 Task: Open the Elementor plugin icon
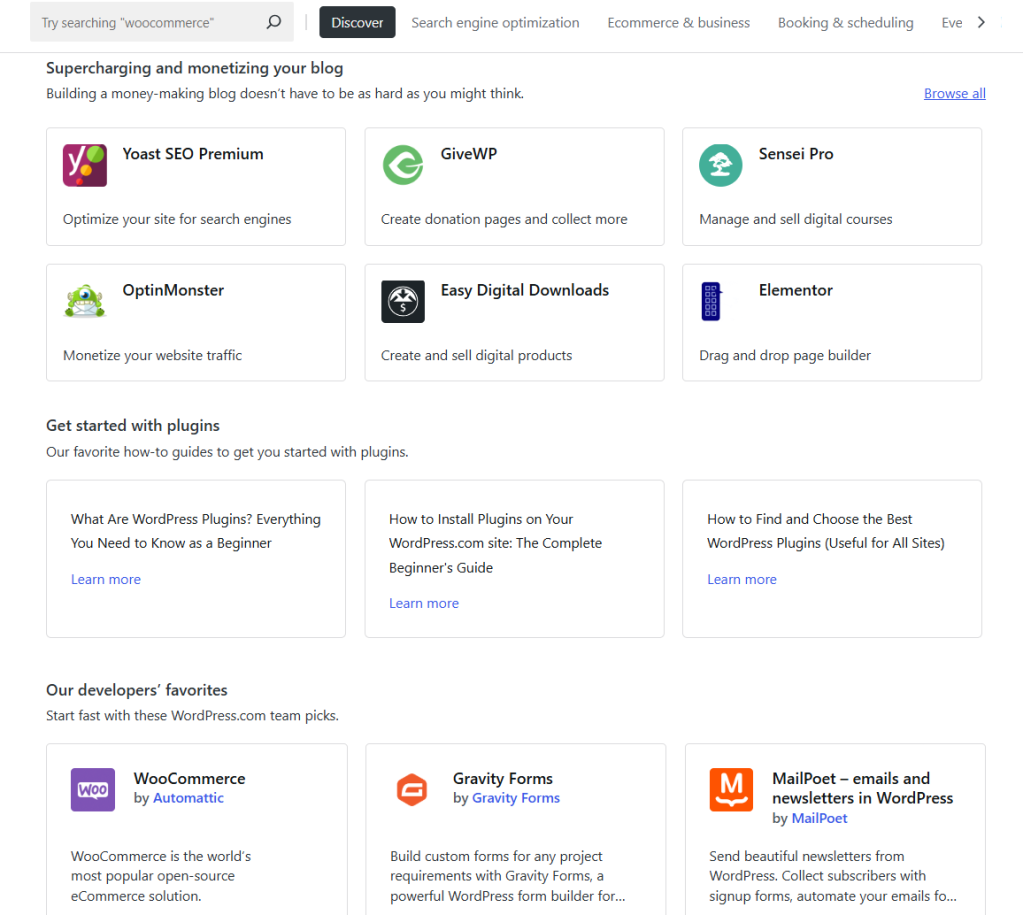coord(710,301)
